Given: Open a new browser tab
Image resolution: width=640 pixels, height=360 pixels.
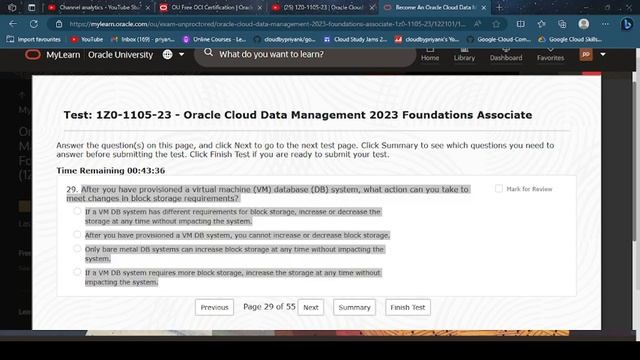Looking at the screenshot, I should [x=499, y=7].
